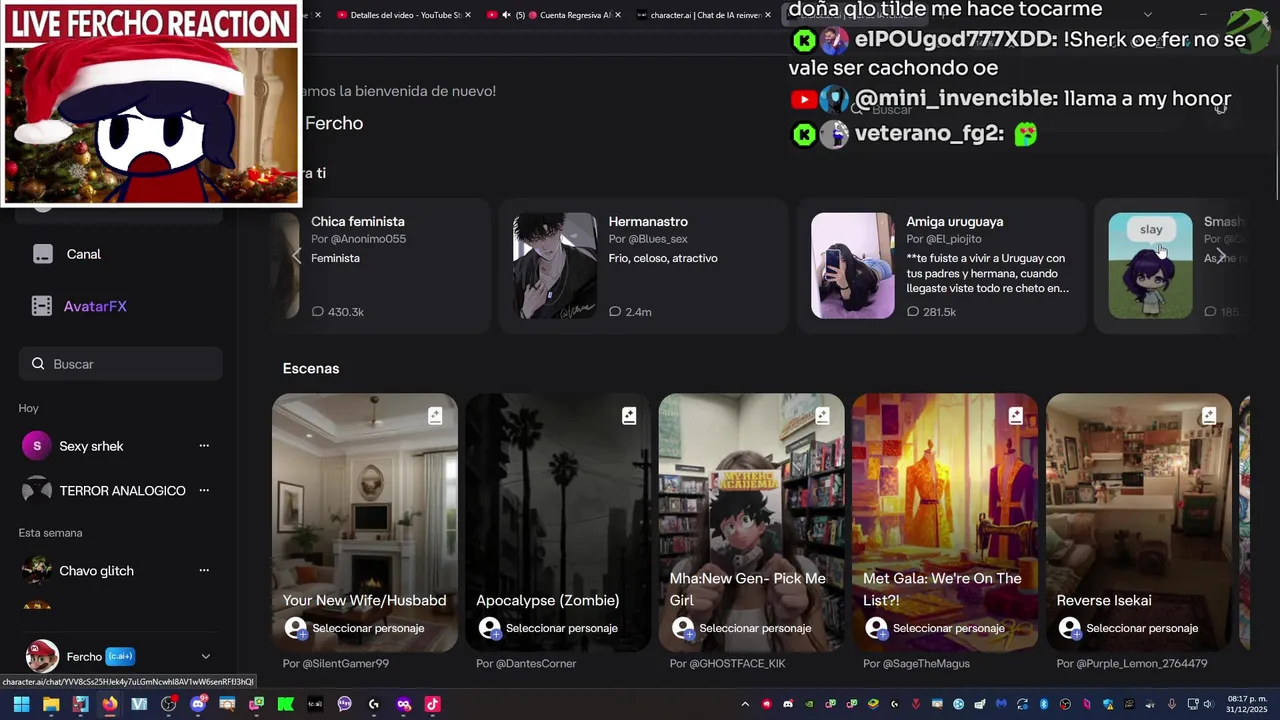The height and width of the screenshot is (720, 1280).
Task: Open Discord from the taskbar
Action: click(198, 704)
